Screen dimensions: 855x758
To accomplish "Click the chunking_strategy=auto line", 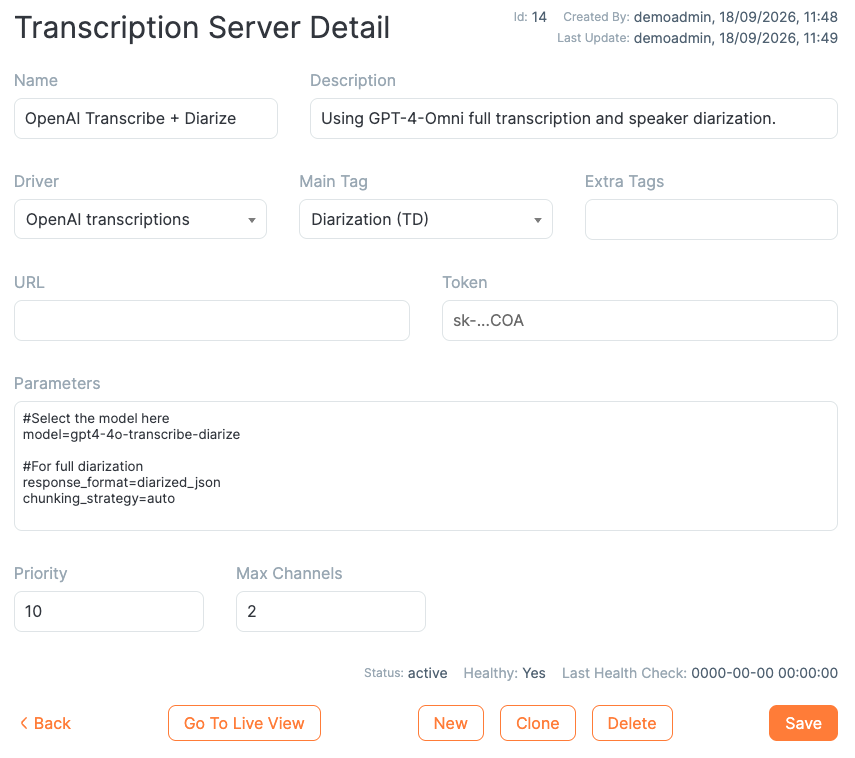I will [x=99, y=498].
